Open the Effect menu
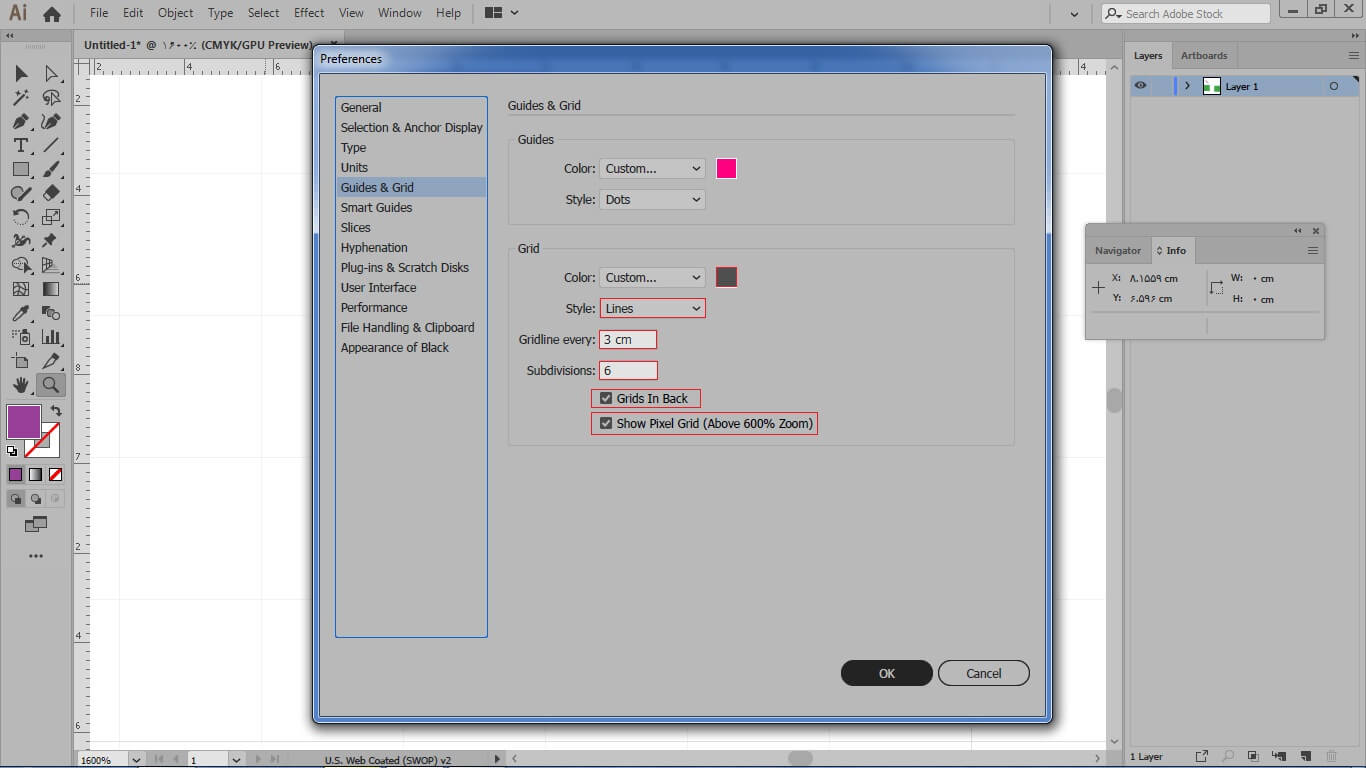Screen dimensions: 1366x768 click(309, 13)
